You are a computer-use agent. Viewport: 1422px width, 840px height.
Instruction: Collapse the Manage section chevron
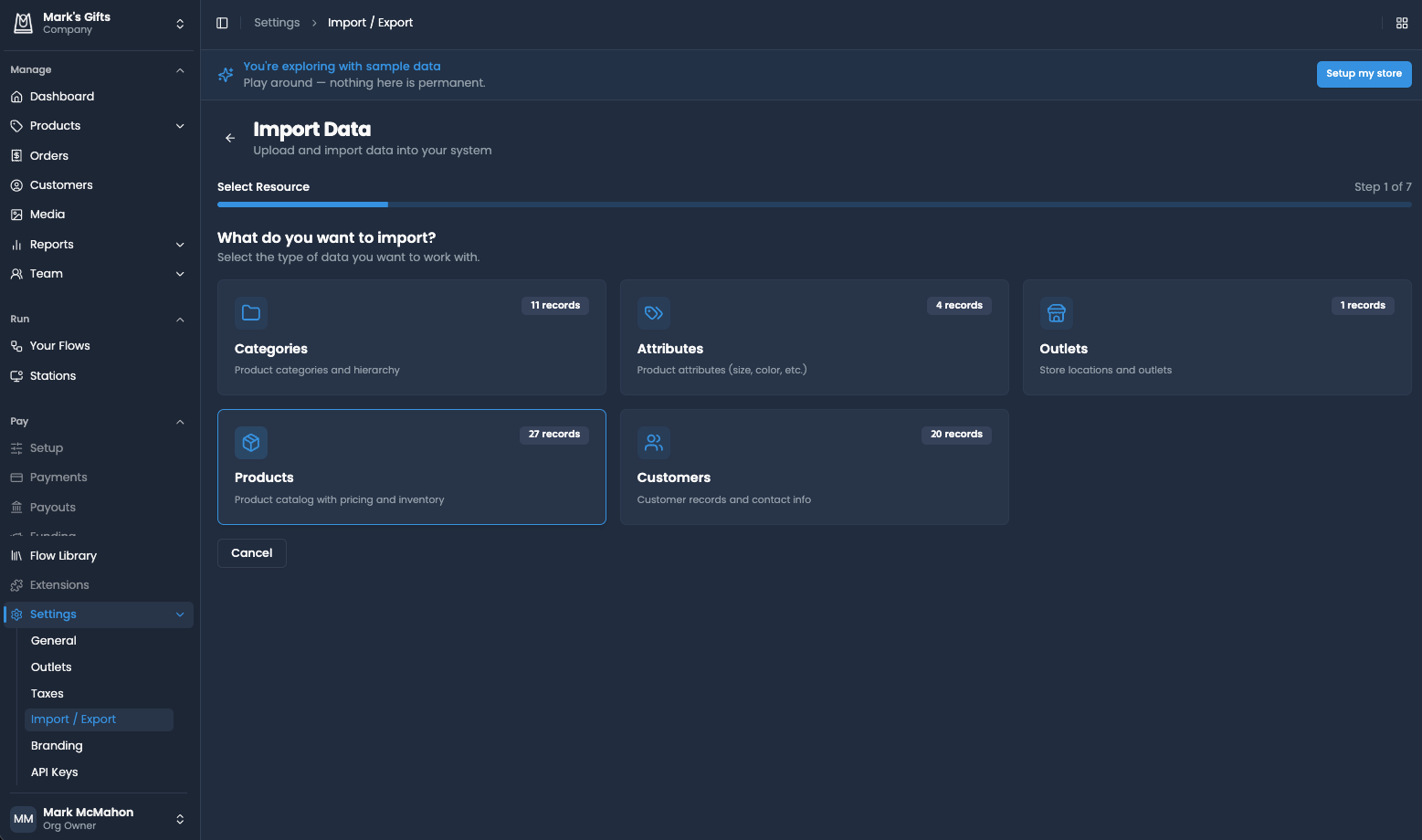click(180, 70)
